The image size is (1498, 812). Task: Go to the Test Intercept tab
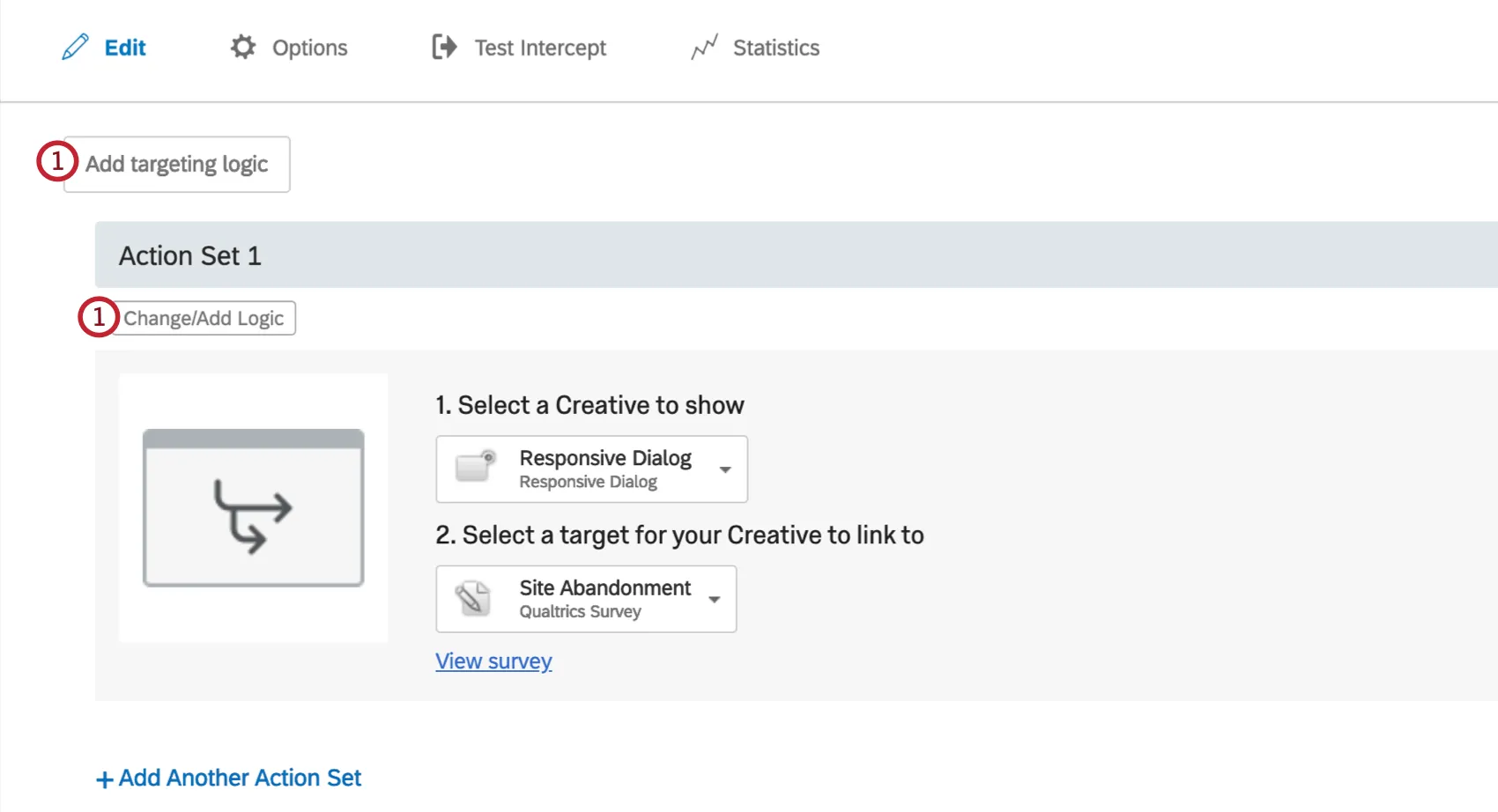(539, 48)
